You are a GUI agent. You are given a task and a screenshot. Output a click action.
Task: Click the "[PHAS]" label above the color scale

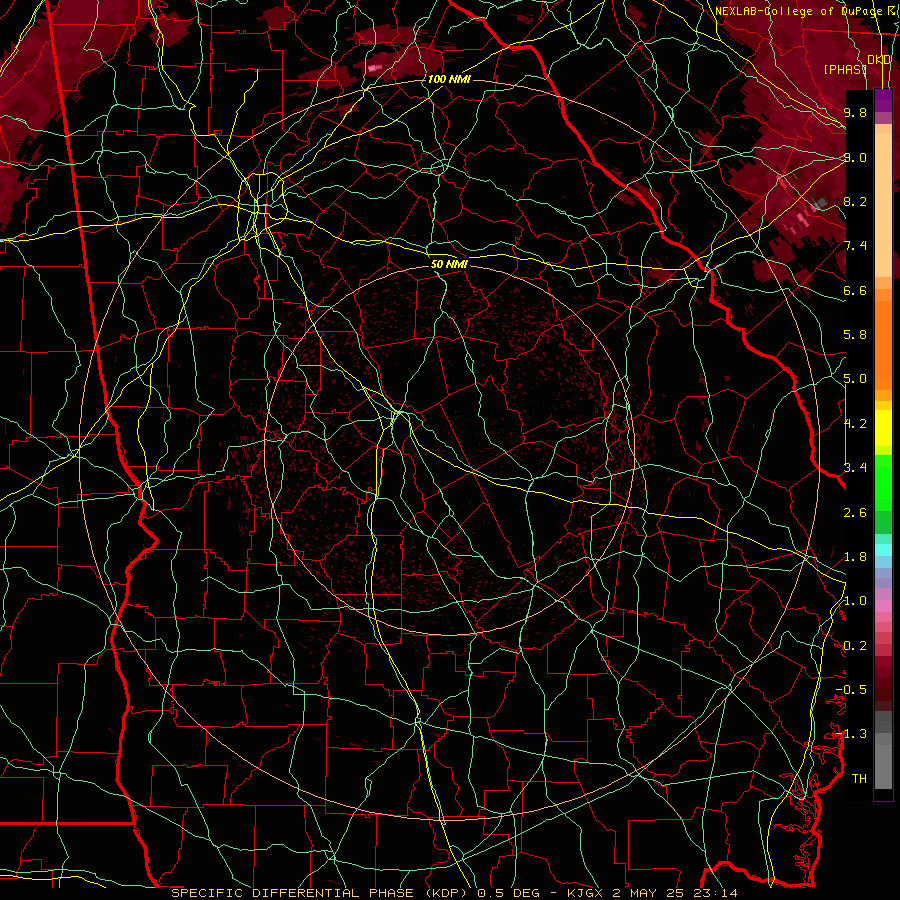(845, 69)
